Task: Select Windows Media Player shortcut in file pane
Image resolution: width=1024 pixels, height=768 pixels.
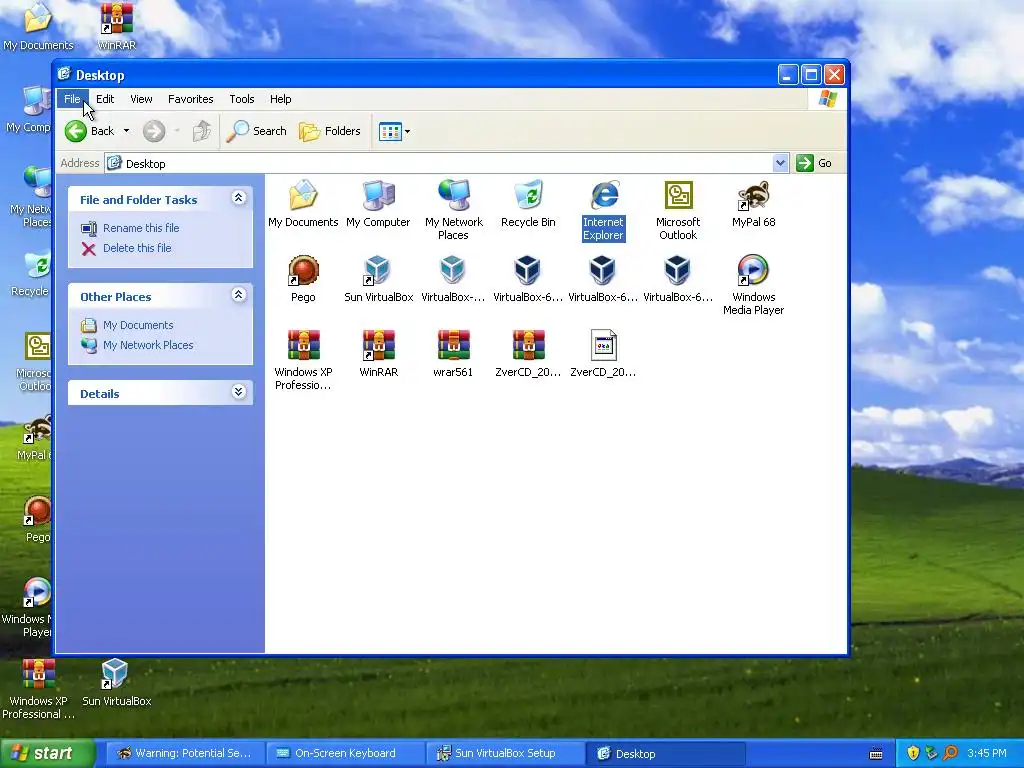Action: (753, 285)
